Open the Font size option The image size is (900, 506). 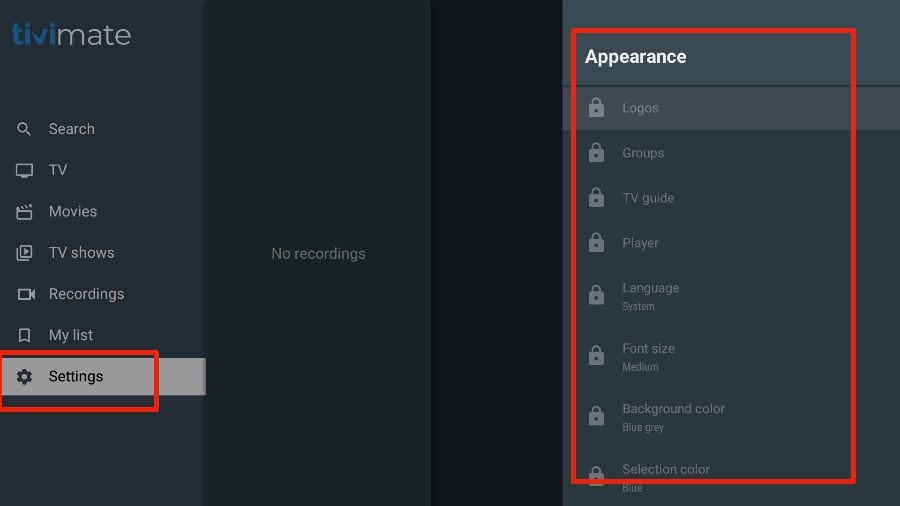click(648, 355)
